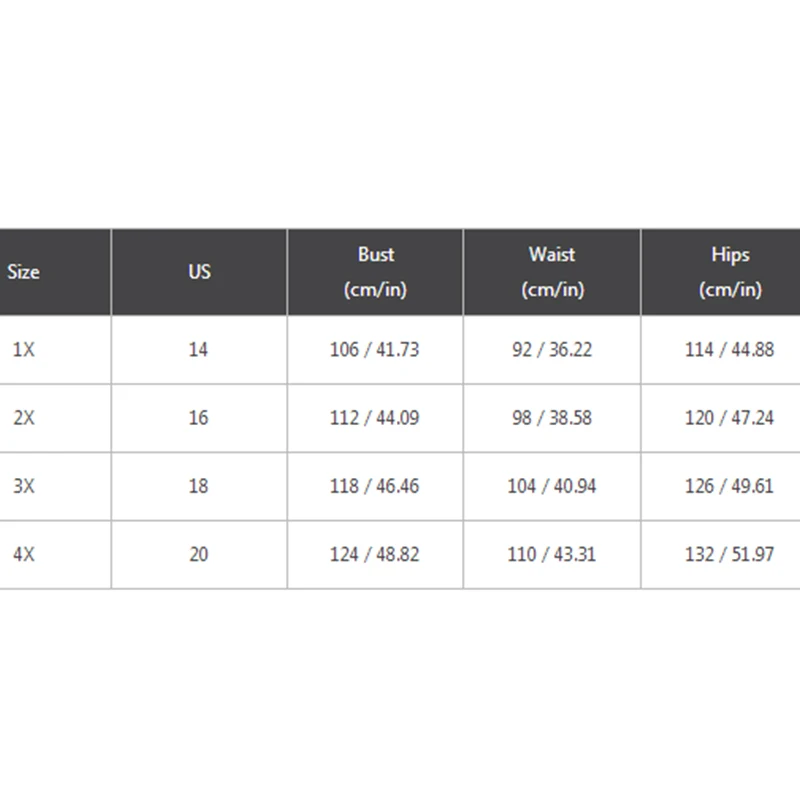The width and height of the screenshot is (800, 800).
Task: Click bust value 106 / 41.73
Action: [x=375, y=350]
